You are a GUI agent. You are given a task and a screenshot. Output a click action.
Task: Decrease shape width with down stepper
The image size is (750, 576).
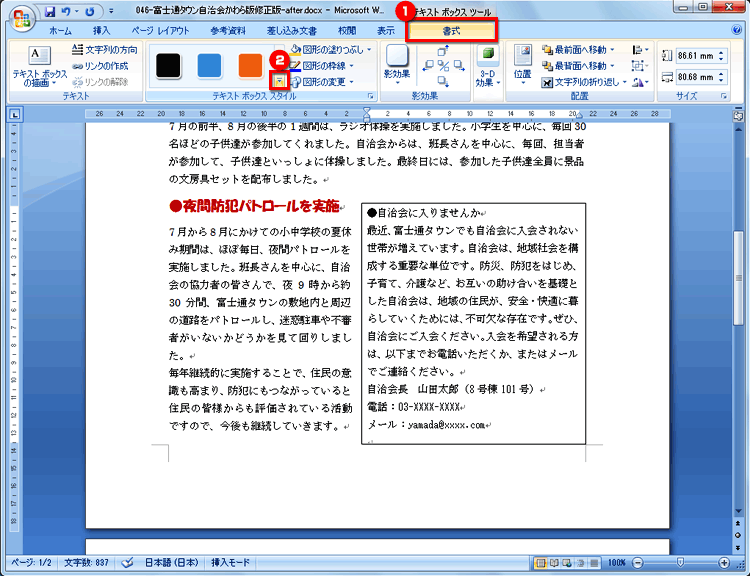(x=722, y=81)
